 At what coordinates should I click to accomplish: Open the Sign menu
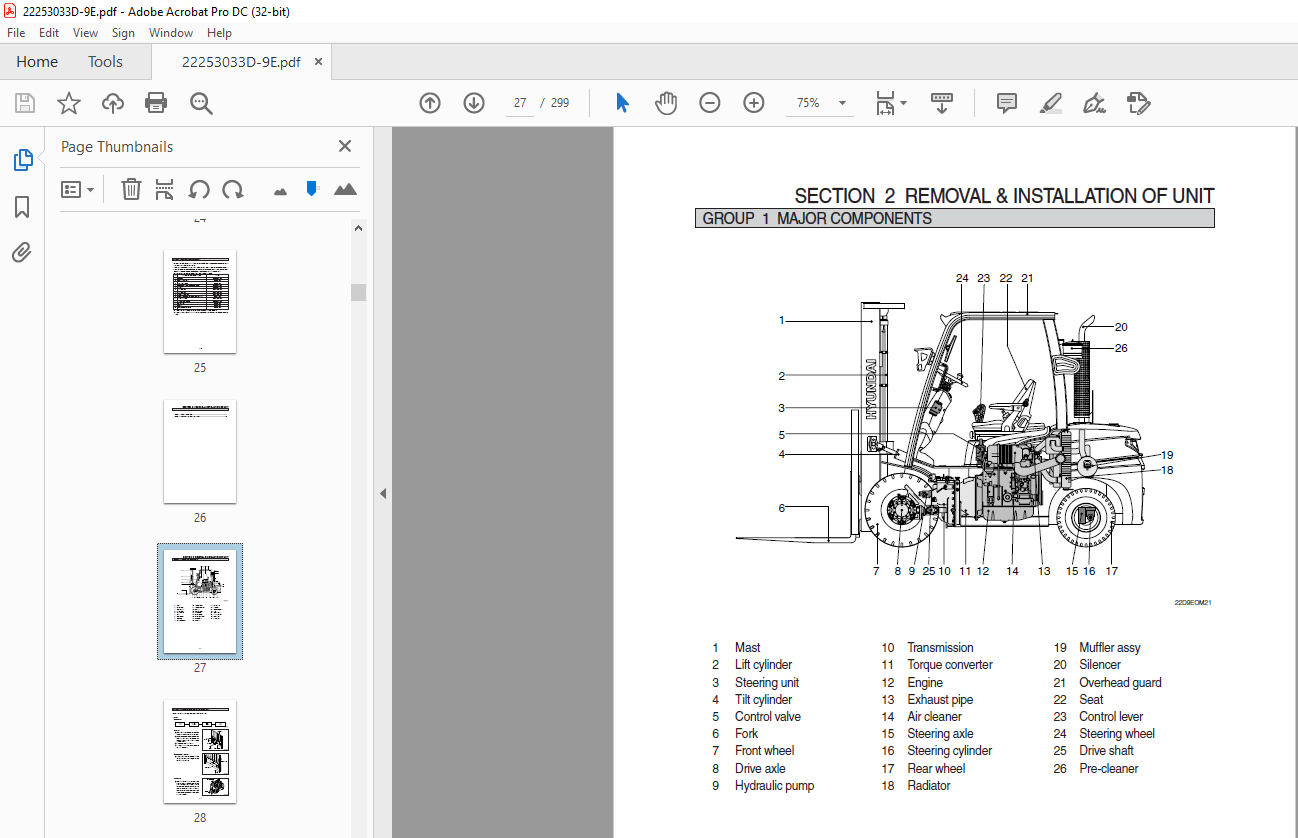pyautogui.click(x=123, y=33)
